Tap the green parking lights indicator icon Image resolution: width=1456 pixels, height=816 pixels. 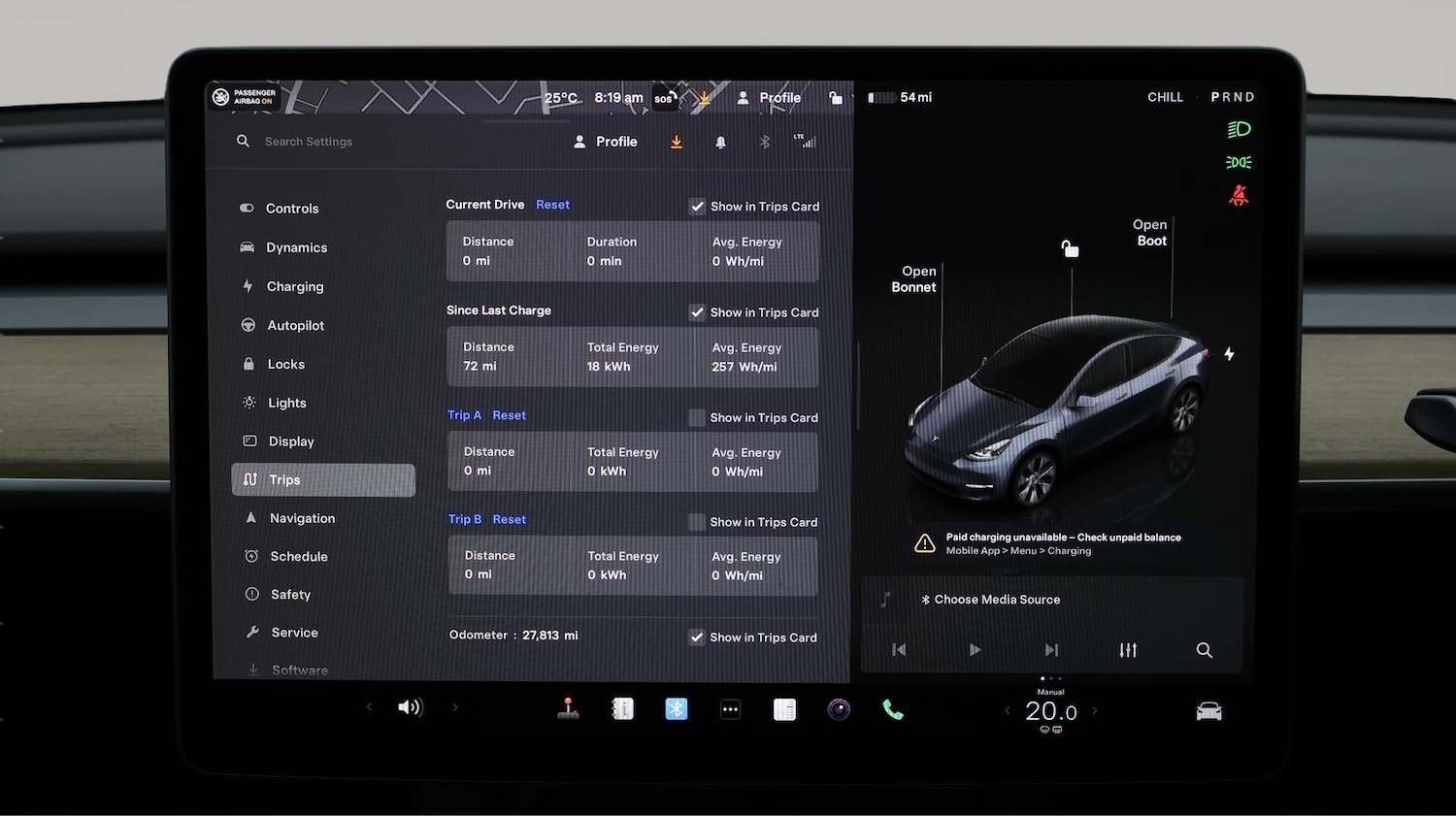(x=1239, y=162)
